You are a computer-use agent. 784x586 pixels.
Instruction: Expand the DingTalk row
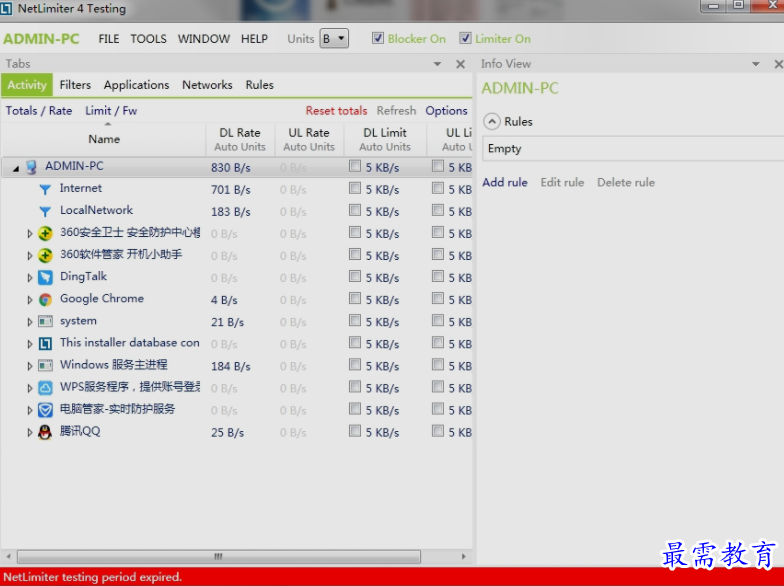click(x=30, y=278)
